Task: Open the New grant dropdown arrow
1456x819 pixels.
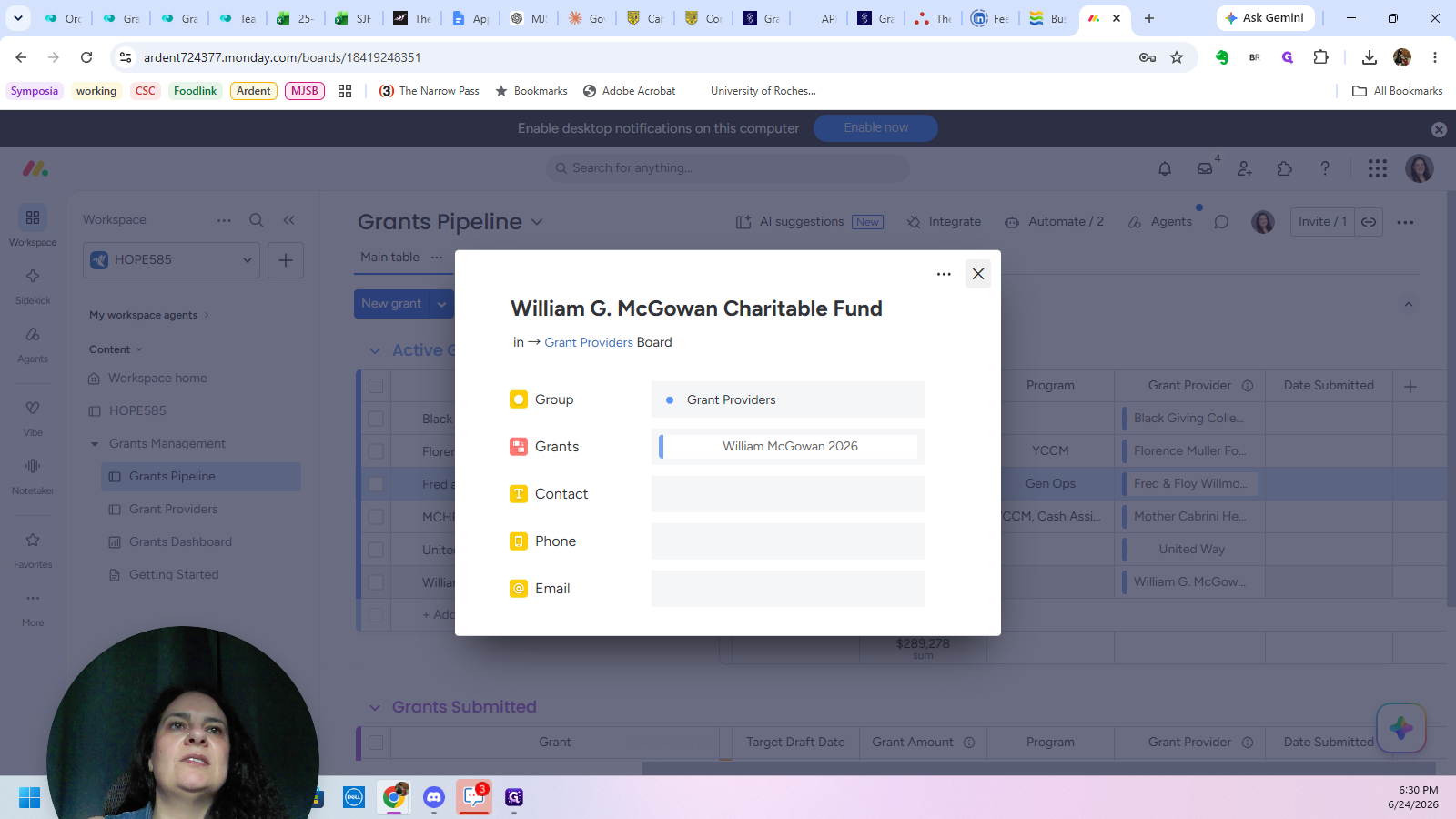Action: pyautogui.click(x=442, y=304)
